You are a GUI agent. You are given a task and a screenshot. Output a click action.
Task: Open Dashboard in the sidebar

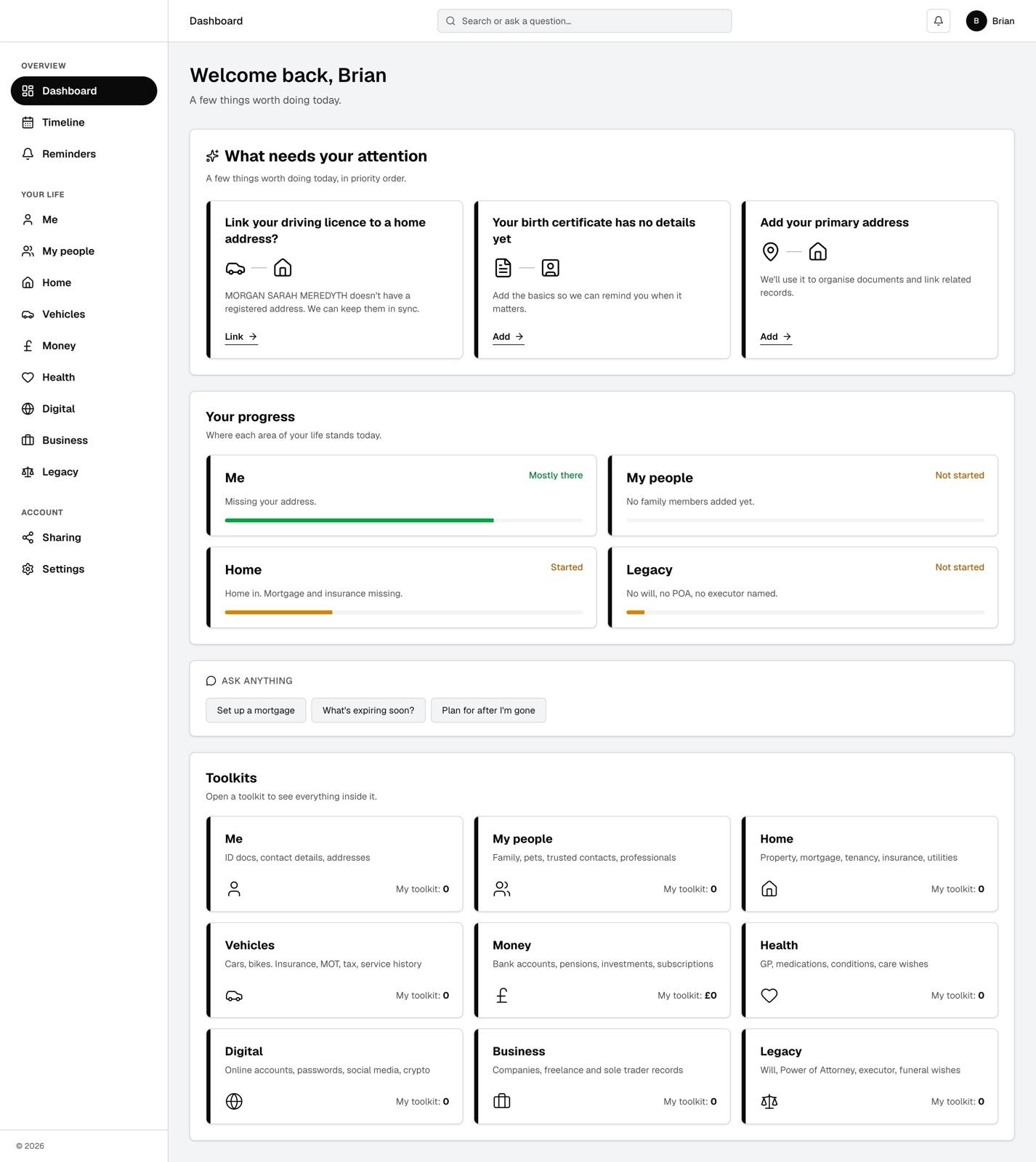(84, 91)
